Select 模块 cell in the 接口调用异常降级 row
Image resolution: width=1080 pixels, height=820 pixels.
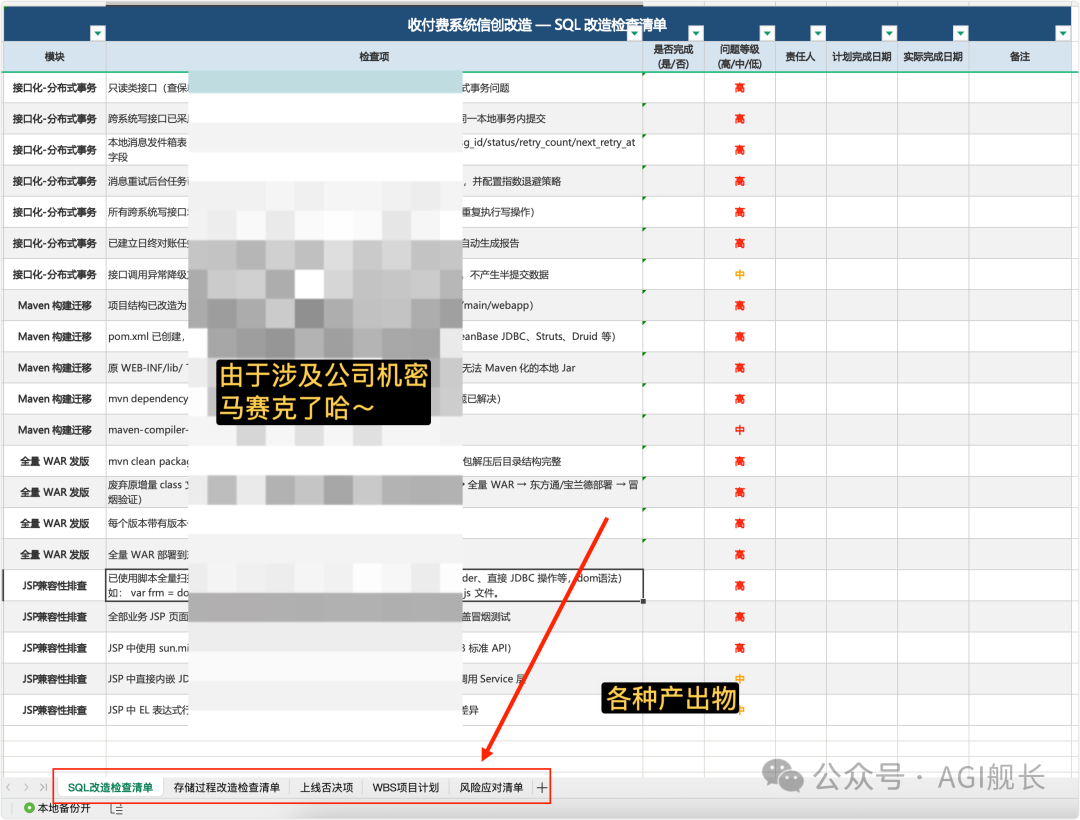[x=54, y=274]
